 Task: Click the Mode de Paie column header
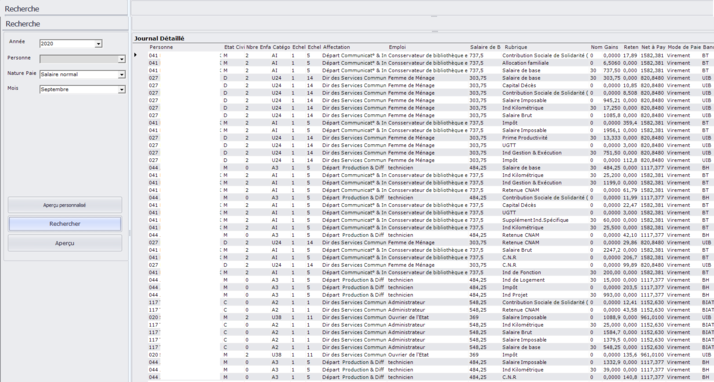click(x=683, y=47)
